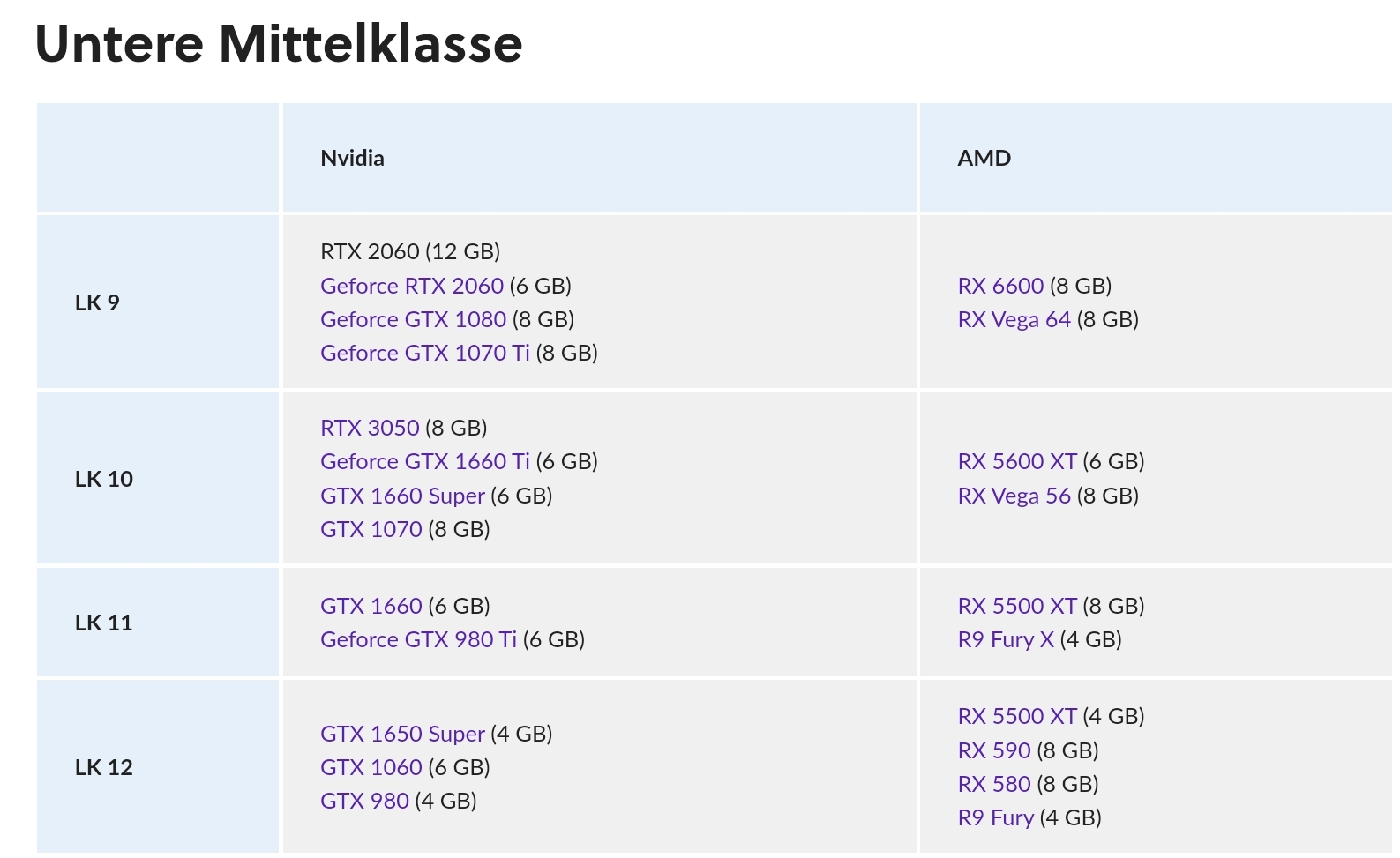The width and height of the screenshot is (1400, 858).
Task: Click the Geforce GTX 1080 link
Action: [x=413, y=319]
